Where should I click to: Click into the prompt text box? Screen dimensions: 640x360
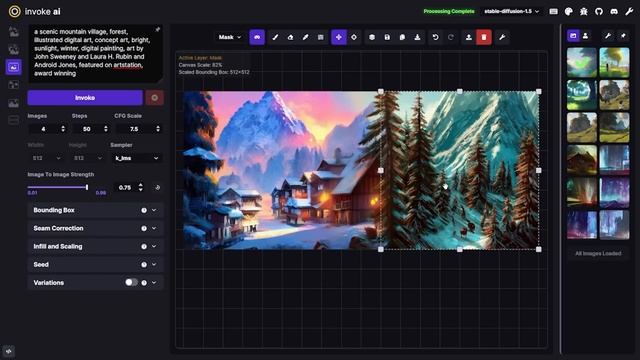96,53
